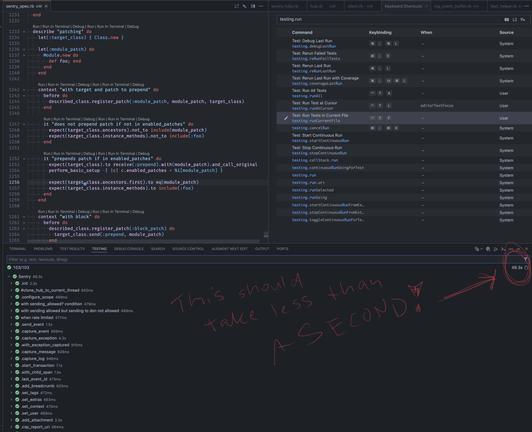
Task: Click the Source column header
Action: [x=506, y=33]
